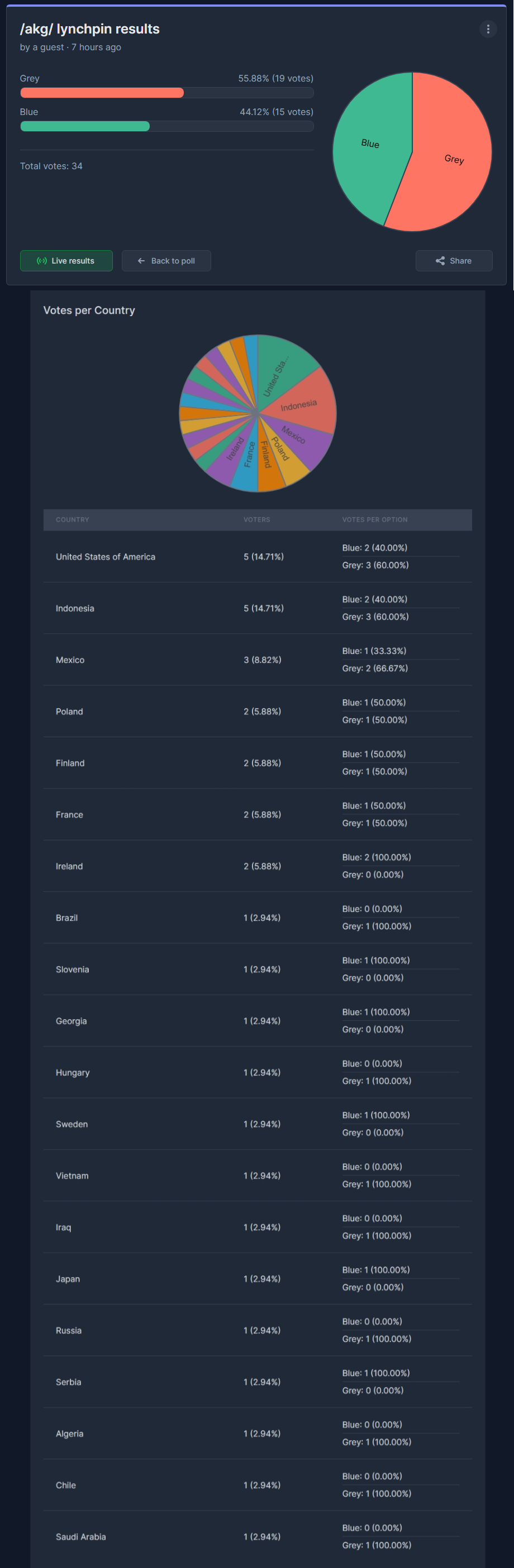Click the Voters column header
The image size is (514, 1568).
(x=257, y=520)
